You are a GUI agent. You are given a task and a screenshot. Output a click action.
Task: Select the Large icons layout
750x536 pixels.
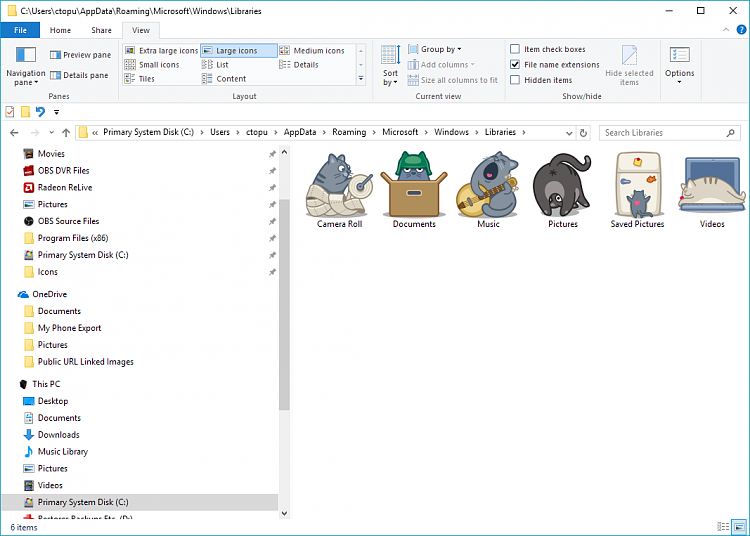coord(239,51)
